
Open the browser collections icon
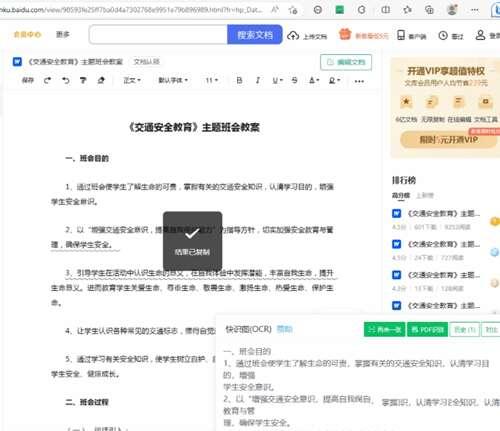tap(429, 10)
